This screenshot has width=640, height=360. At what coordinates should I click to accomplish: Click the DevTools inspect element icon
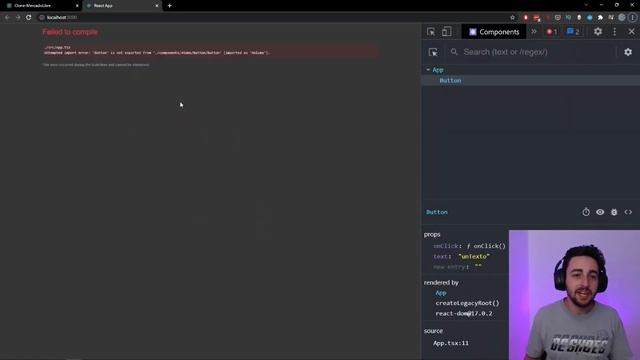[x=431, y=32]
